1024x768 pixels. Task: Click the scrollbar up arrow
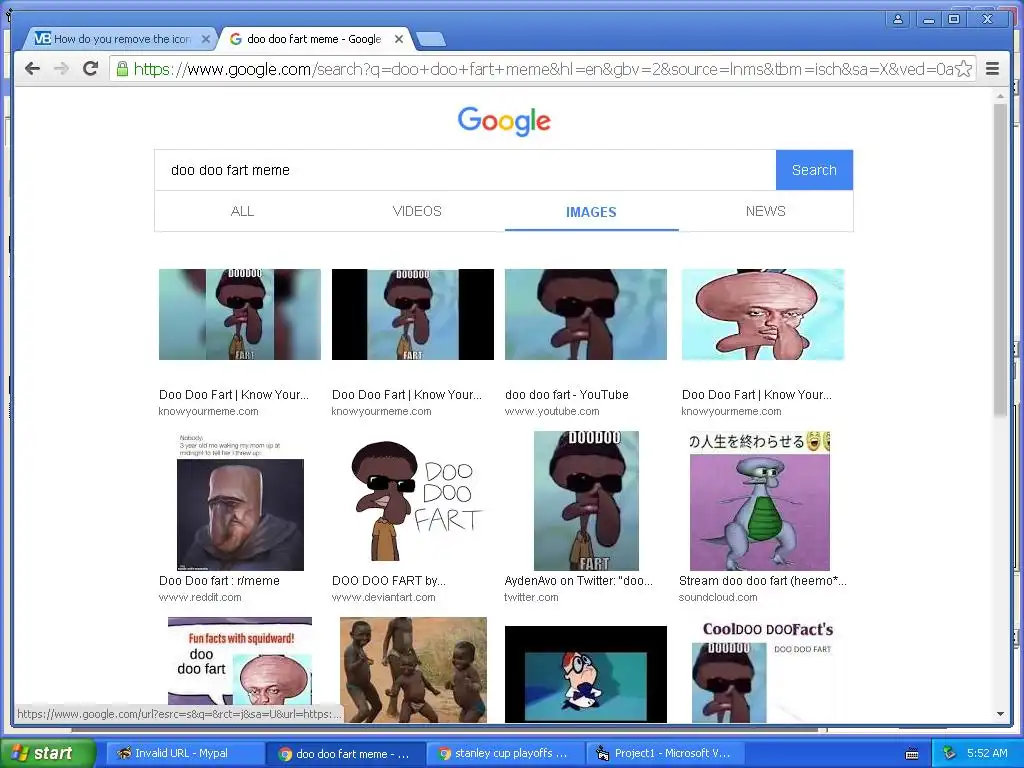click(1000, 96)
